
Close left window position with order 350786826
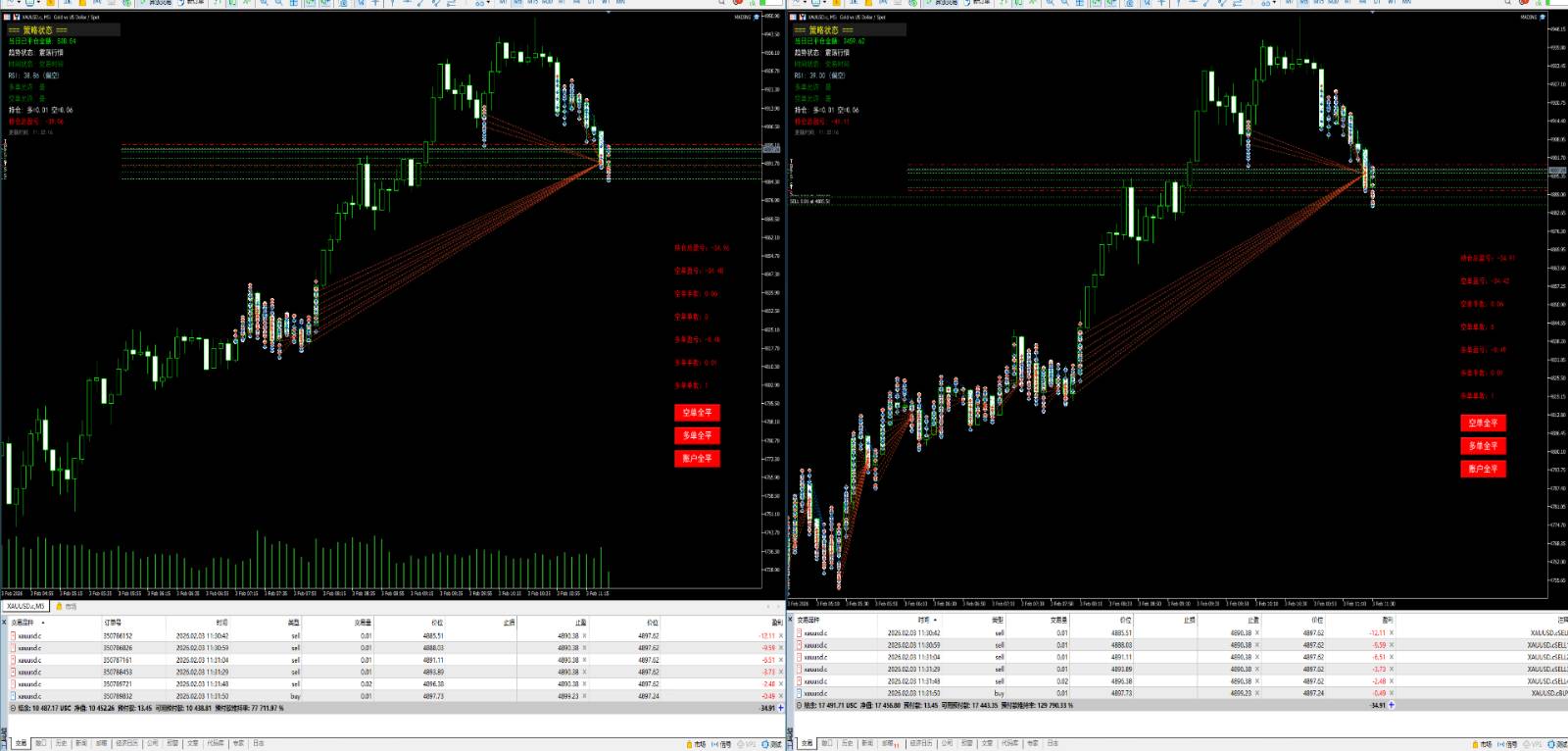click(781, 647)
